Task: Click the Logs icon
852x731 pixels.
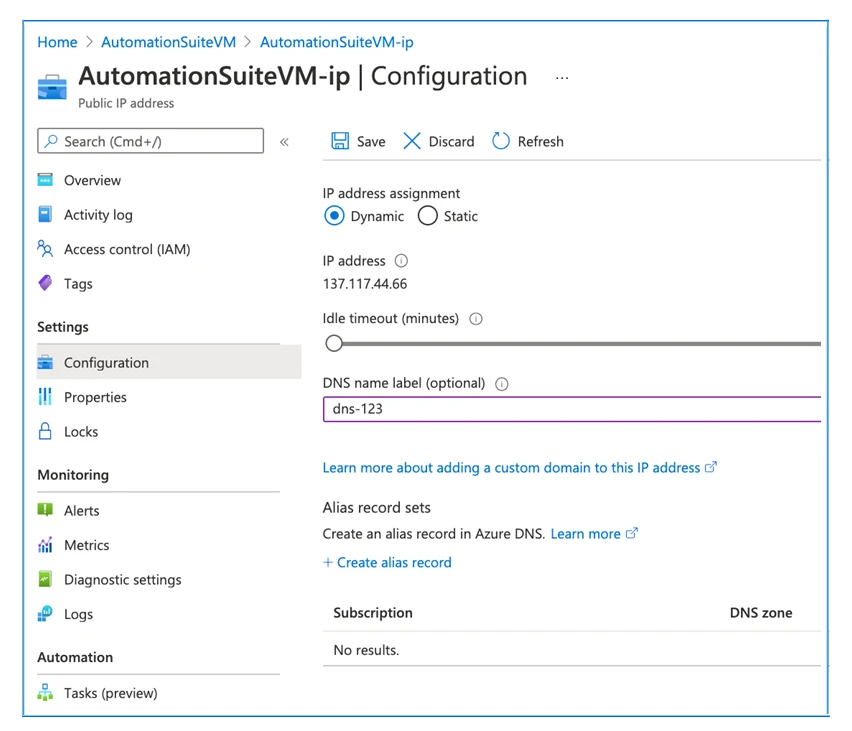Action: [x=45, y=613]
